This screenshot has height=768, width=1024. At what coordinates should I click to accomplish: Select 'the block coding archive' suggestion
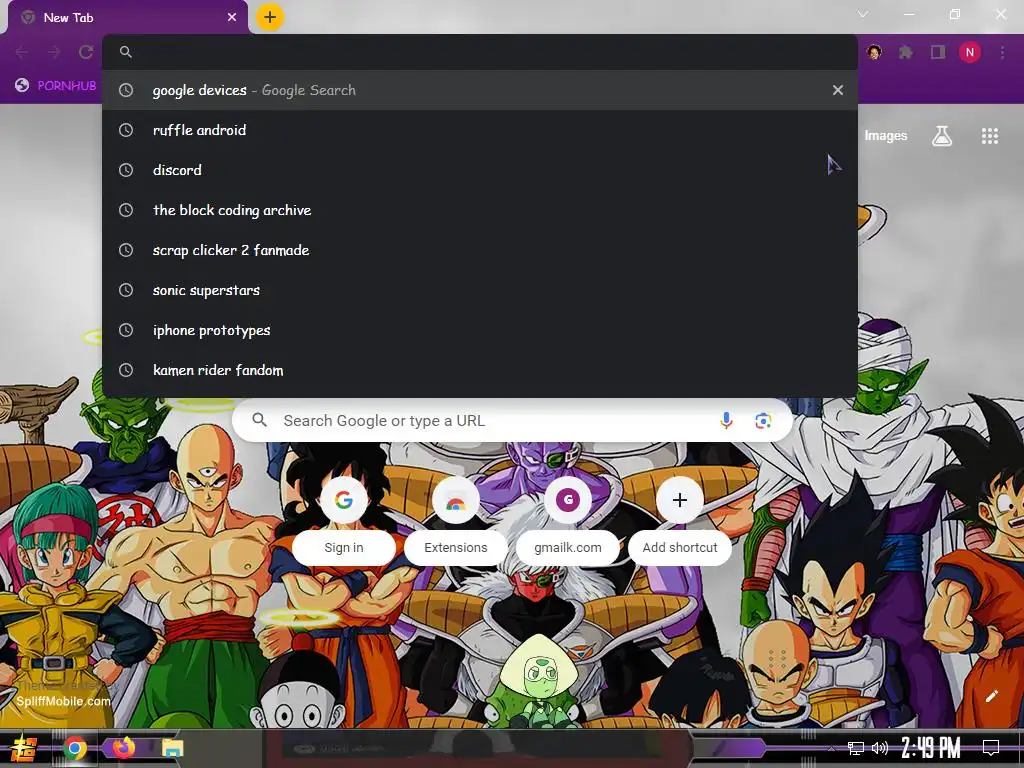[x=480, y=210]
